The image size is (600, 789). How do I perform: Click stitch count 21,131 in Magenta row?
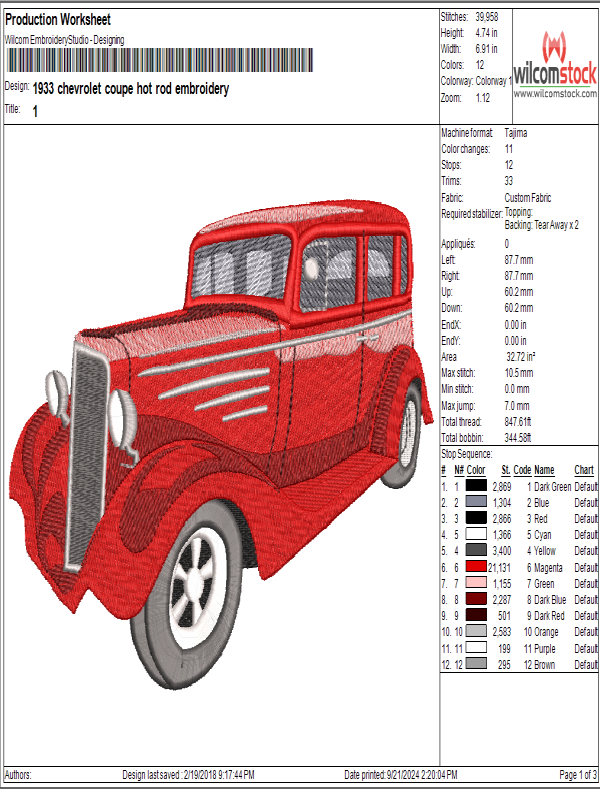coord(499,568)
